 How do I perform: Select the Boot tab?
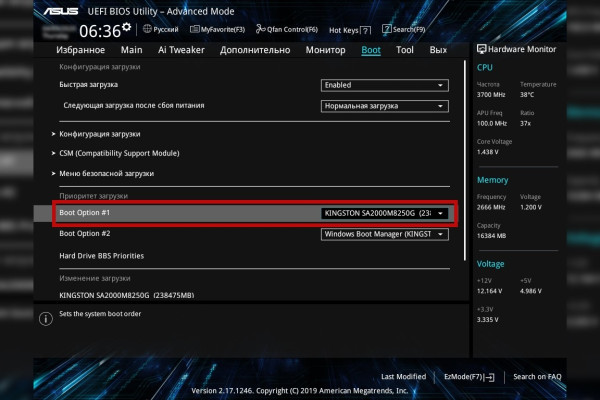pos(371,50)
